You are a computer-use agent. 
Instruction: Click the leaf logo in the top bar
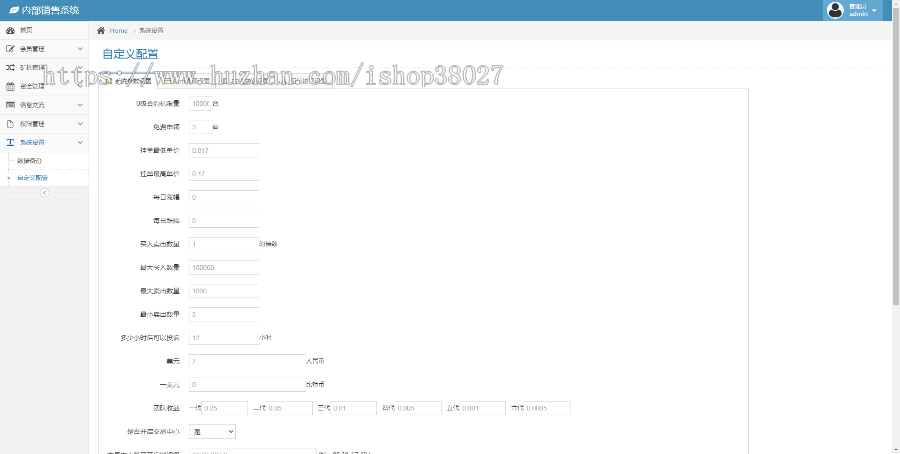click(14, 10)
